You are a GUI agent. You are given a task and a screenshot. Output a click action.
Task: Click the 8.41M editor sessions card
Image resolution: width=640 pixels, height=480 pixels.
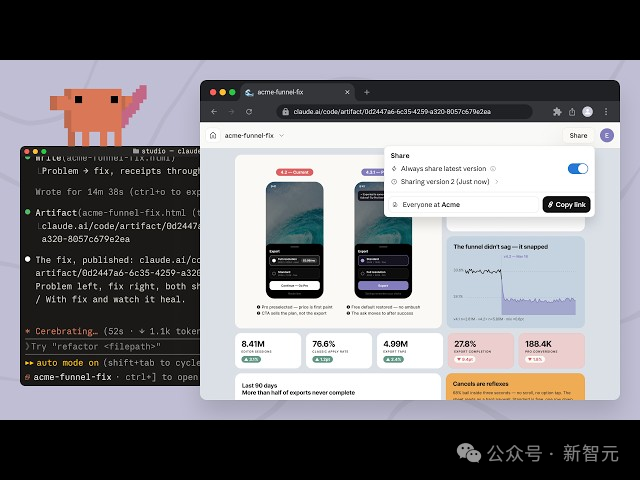pos(268,351)
